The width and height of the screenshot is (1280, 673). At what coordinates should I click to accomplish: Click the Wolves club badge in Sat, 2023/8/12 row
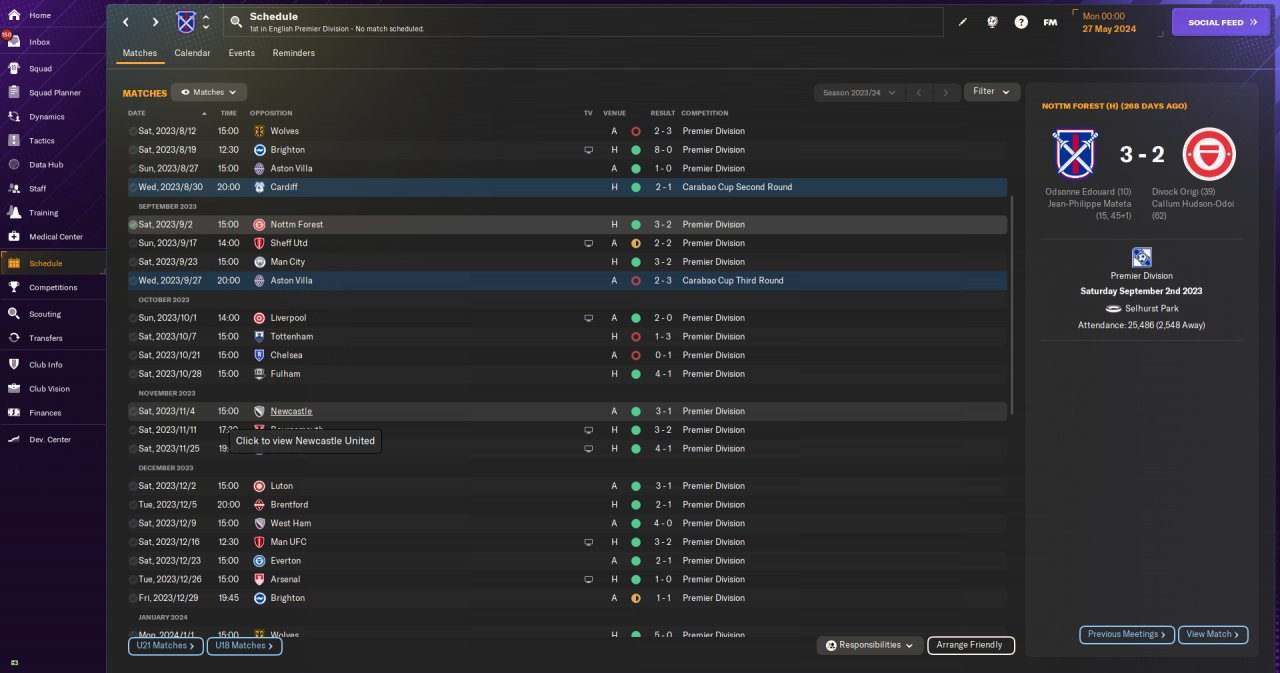pyautogui.click(x=259, y=131)
